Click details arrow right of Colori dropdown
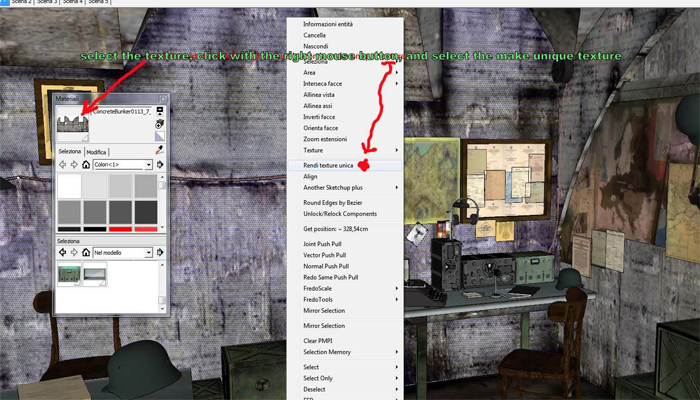The width and height of the screenshot is (700, 400). point(162,164)
